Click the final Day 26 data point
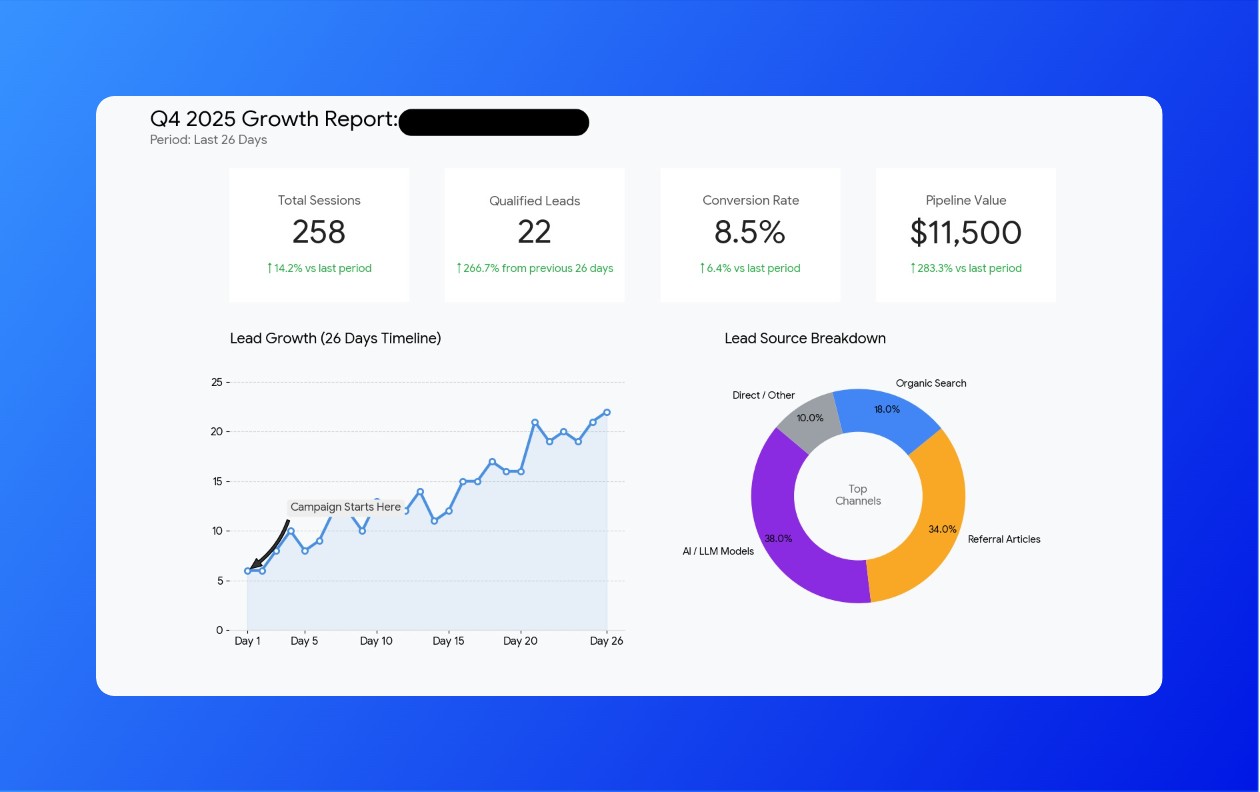This screenshot has width=1260, height=792. point(607,412)
